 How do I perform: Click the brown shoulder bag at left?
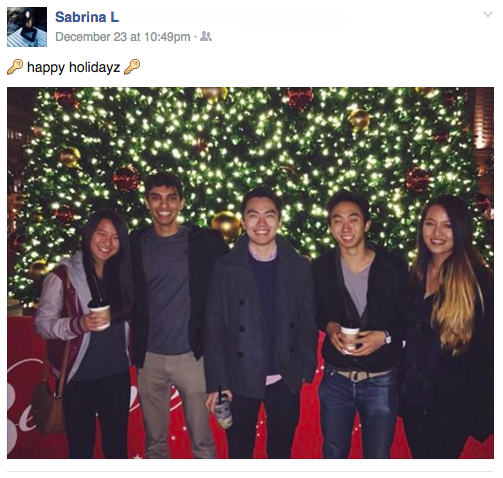coord(50,407)
